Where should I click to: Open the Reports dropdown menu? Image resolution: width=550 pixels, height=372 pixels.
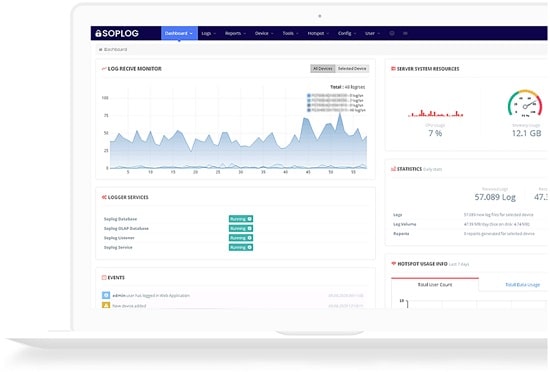[x=235, y=33]
